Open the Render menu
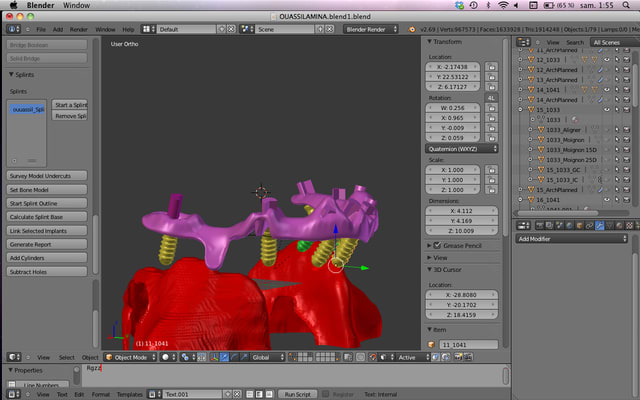The width and height of the screenshot is (640, 400). [81, 29]
